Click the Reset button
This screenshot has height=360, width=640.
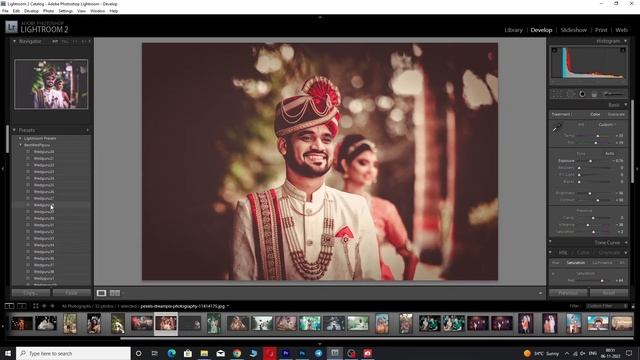tap(609, 293)
